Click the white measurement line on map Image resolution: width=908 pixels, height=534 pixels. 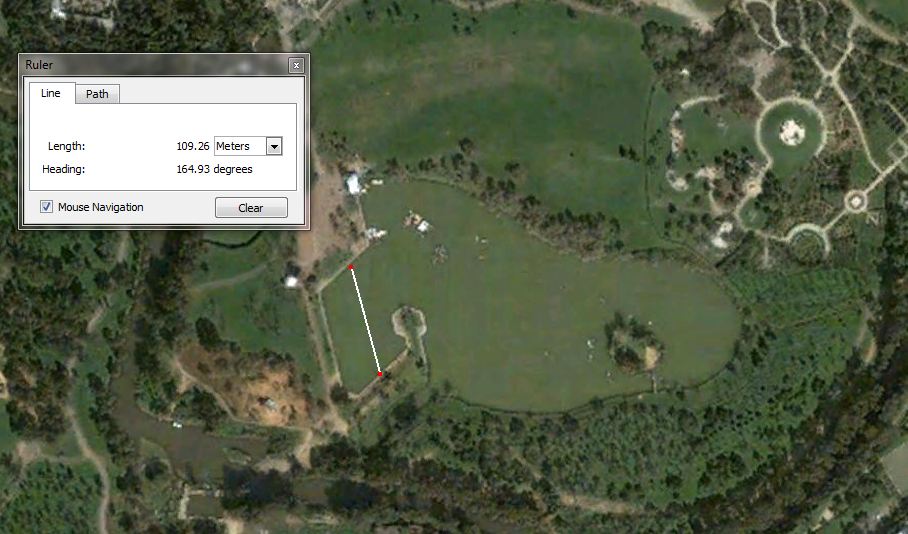365,320
